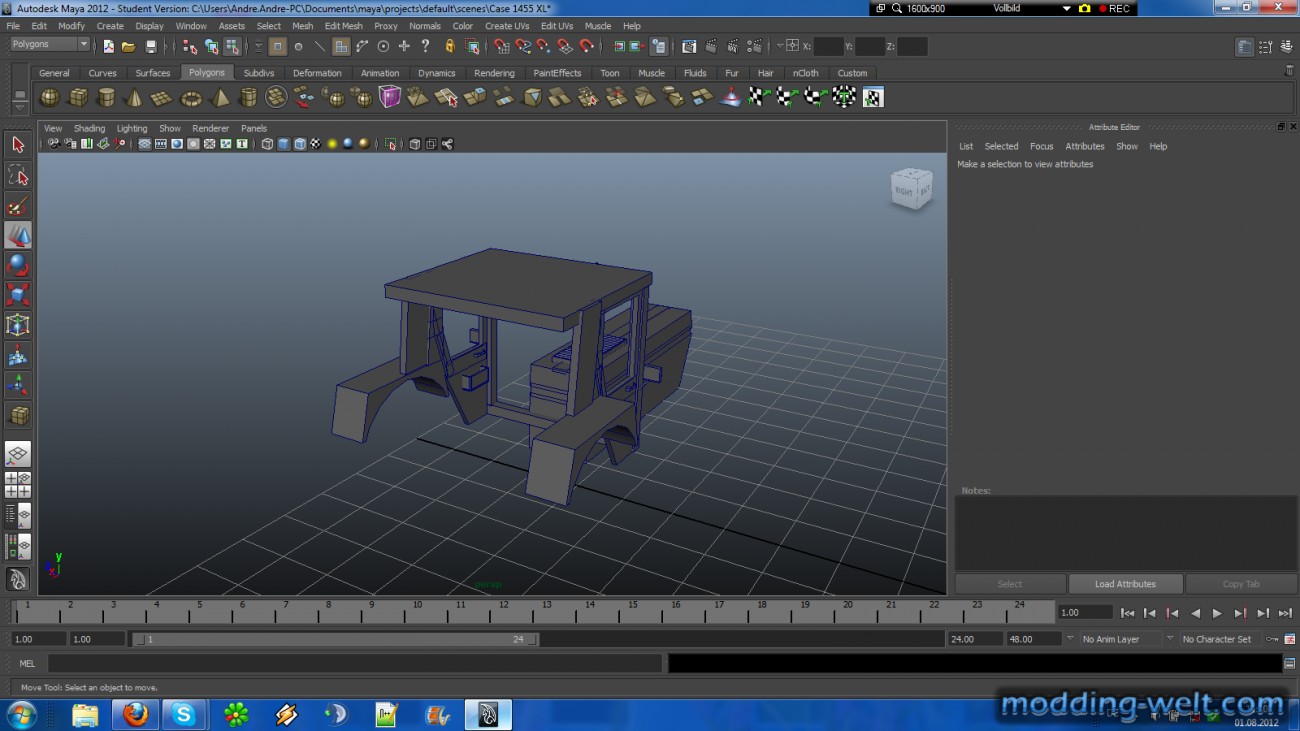The height and width of the screenshot is (731, 1300).
Task: Switch to the Animation shelf tab
Action: point(380,73)
